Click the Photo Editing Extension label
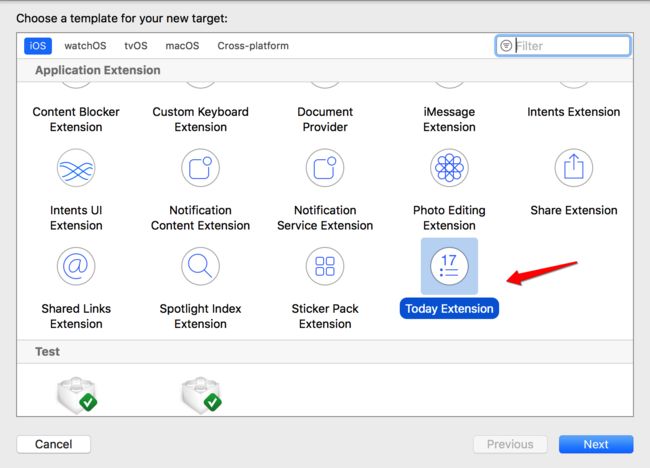 coord(449,218)
